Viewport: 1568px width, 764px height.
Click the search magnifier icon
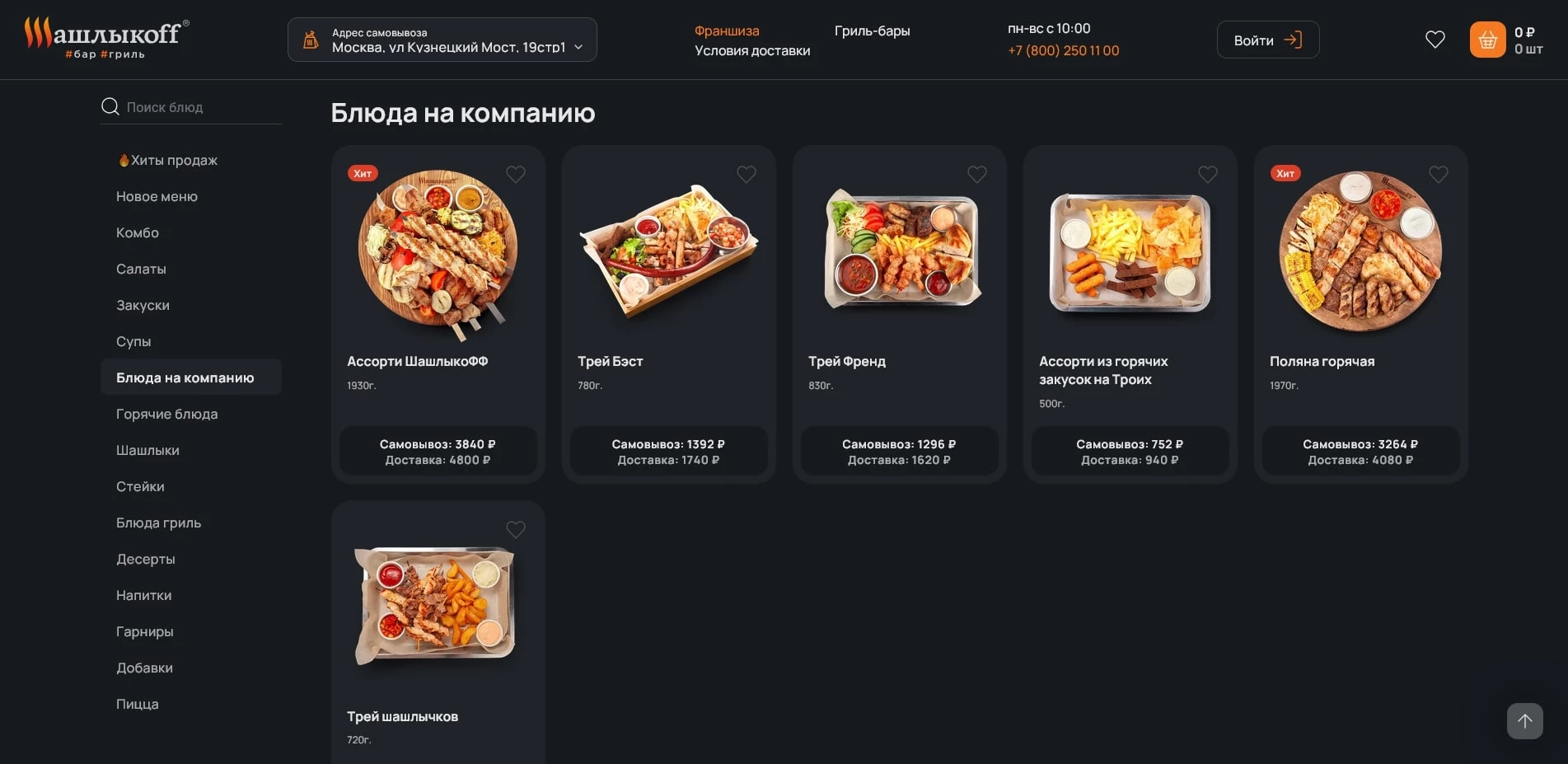pos(110,106)
